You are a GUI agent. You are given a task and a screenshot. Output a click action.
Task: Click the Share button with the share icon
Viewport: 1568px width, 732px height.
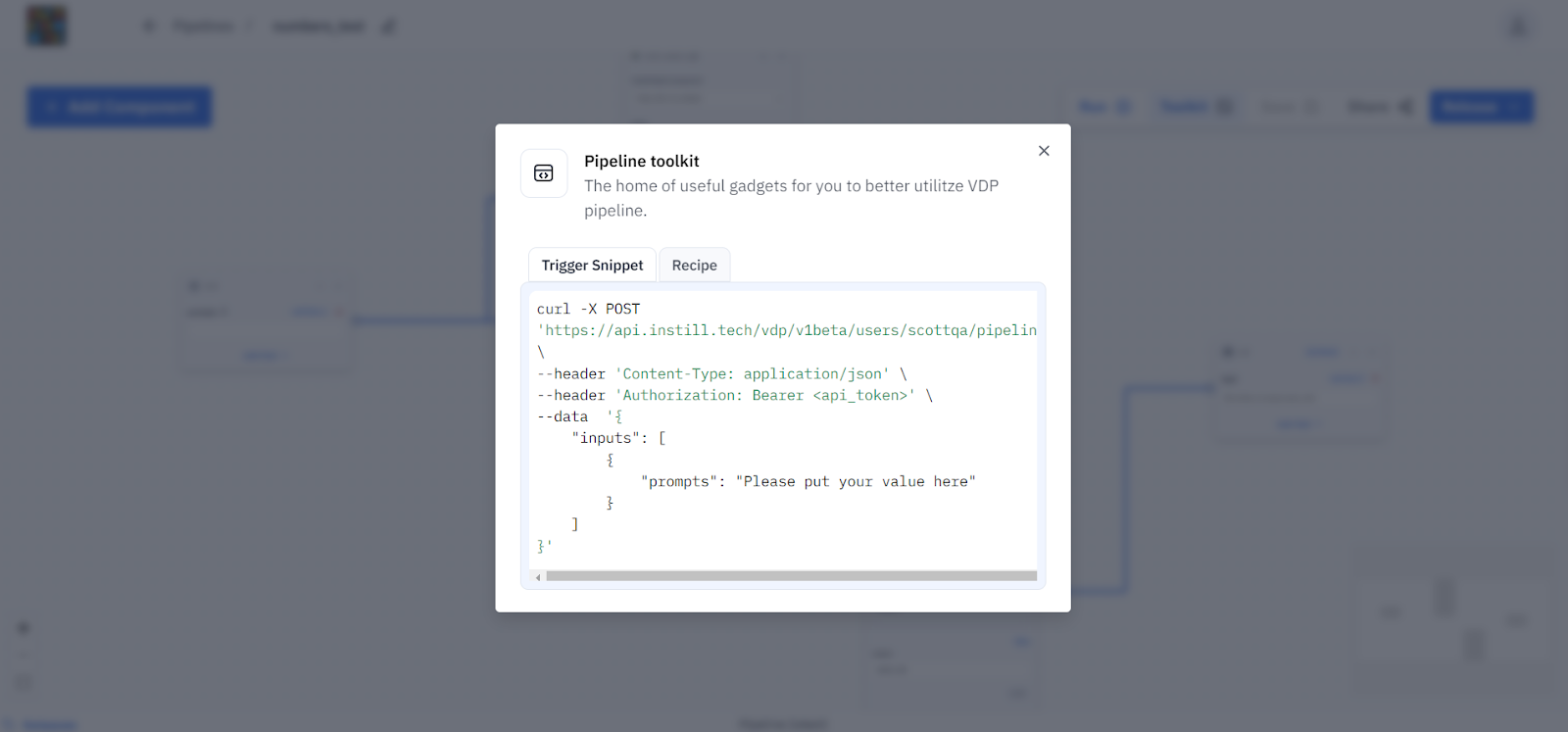[1380, 107]
